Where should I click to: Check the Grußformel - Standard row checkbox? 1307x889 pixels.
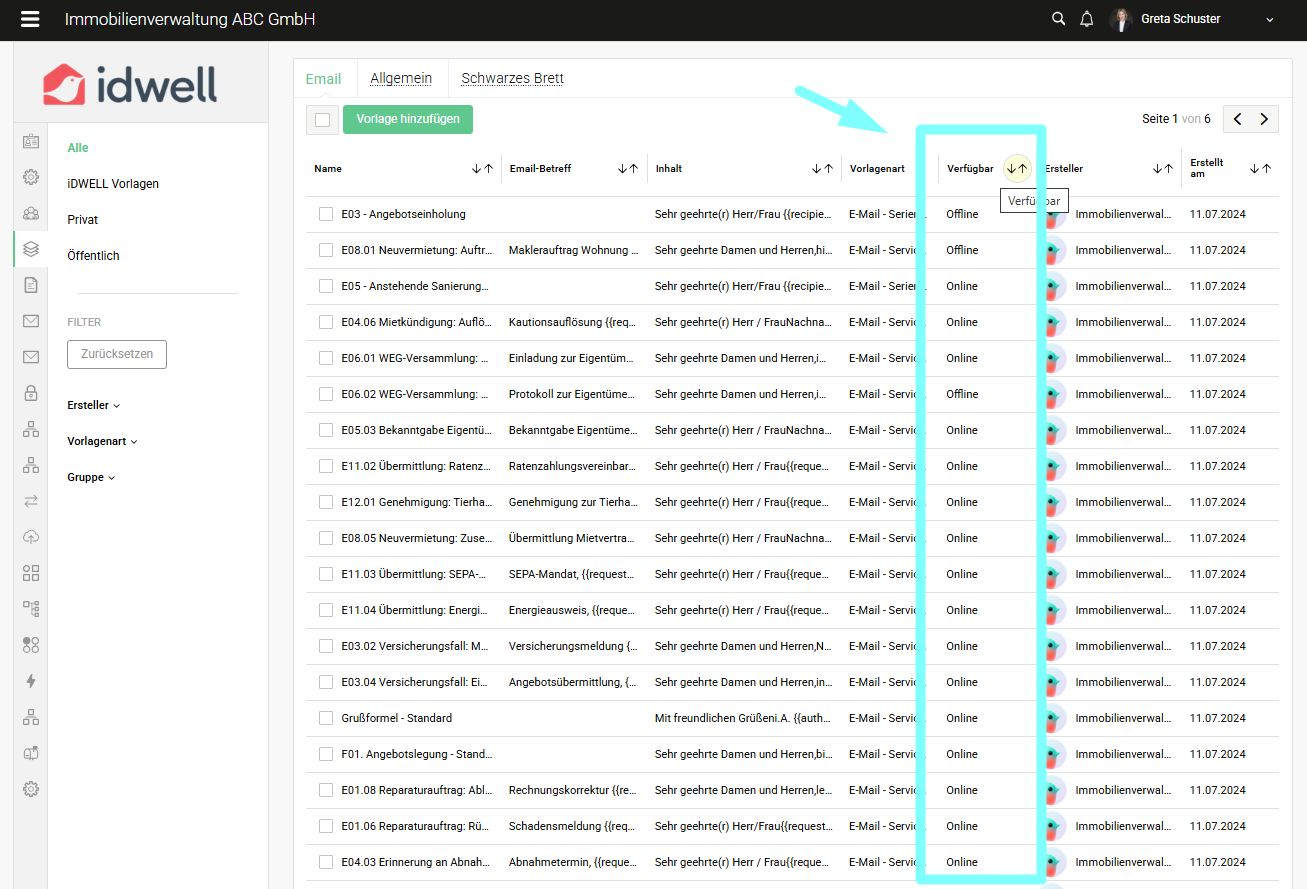326,718
